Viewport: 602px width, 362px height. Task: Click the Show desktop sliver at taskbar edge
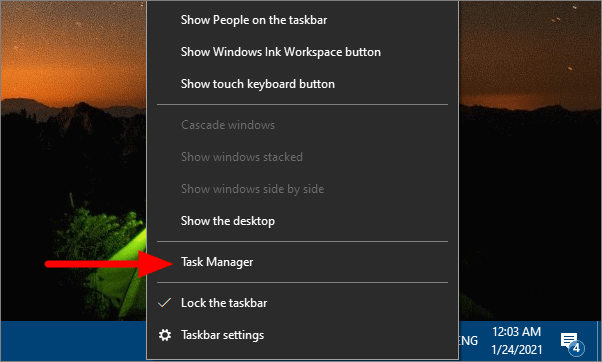(x=599, y=341)
